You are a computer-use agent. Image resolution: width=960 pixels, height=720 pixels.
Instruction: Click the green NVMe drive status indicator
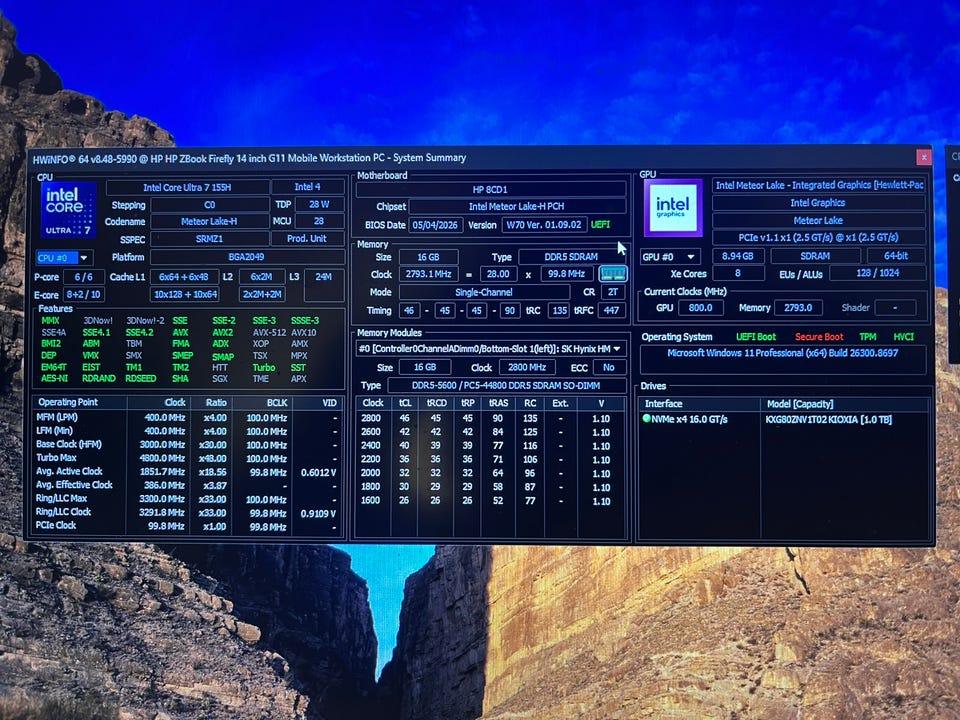tap(646, 419)
